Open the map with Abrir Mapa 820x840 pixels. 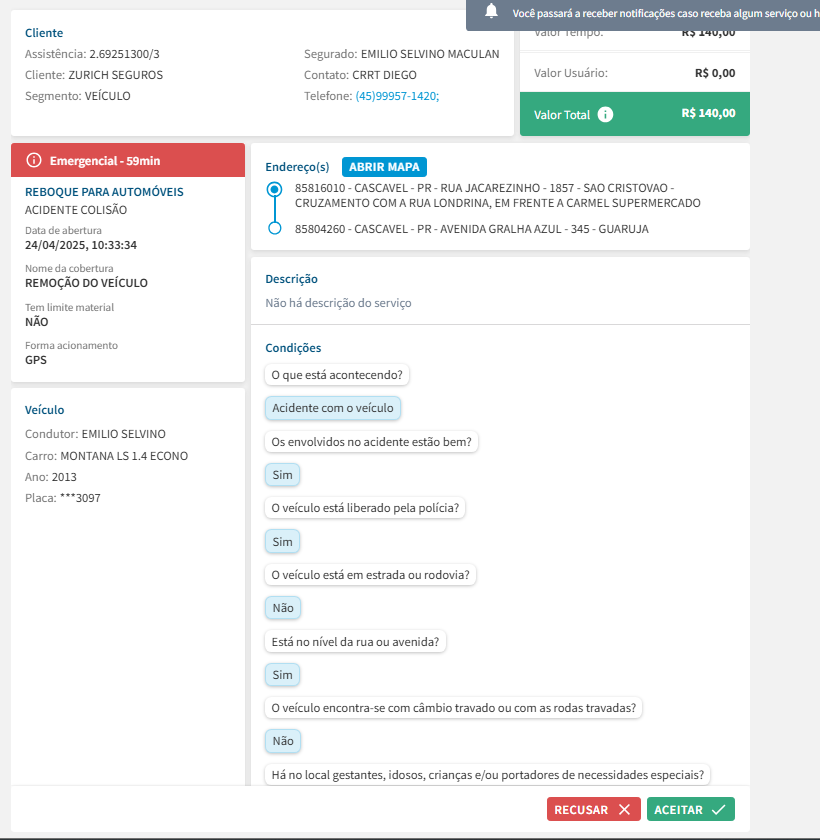pos(385,167)
